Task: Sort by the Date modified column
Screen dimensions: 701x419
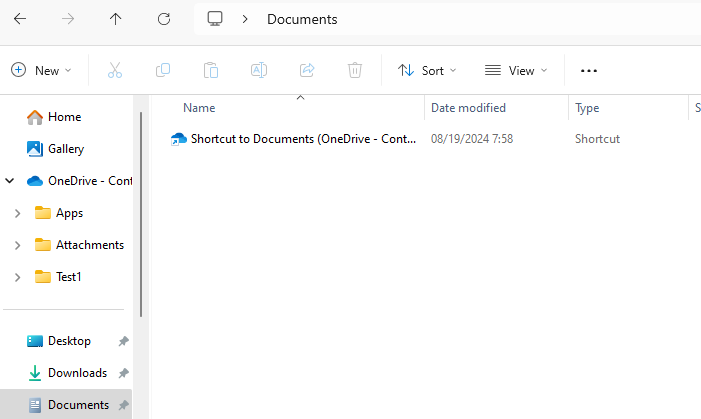Action: [x=468, y=108]
